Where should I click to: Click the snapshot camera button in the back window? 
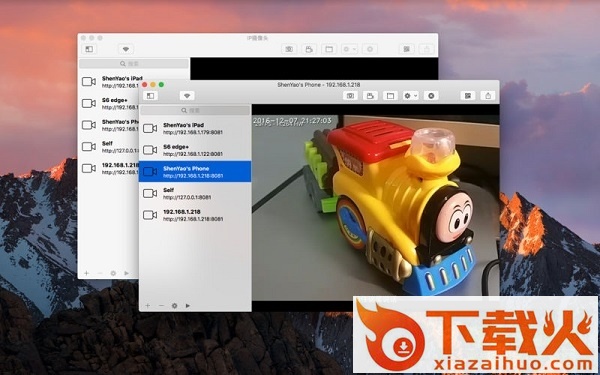click(289, 49)
